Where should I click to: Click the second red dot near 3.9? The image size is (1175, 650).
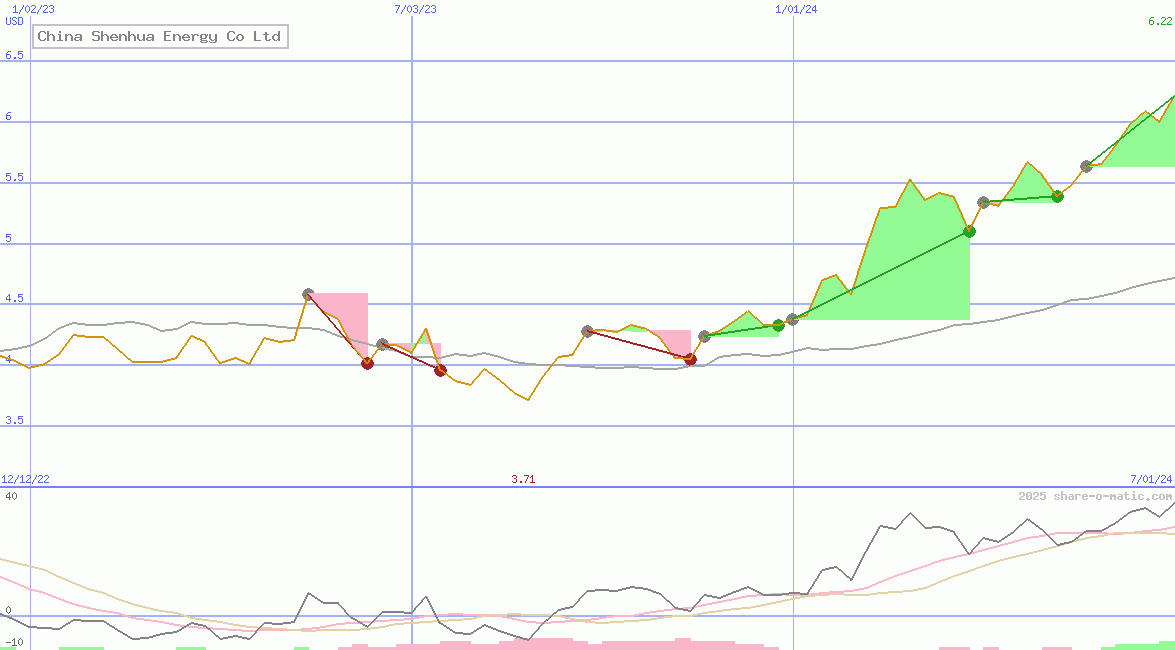point(441,370)
